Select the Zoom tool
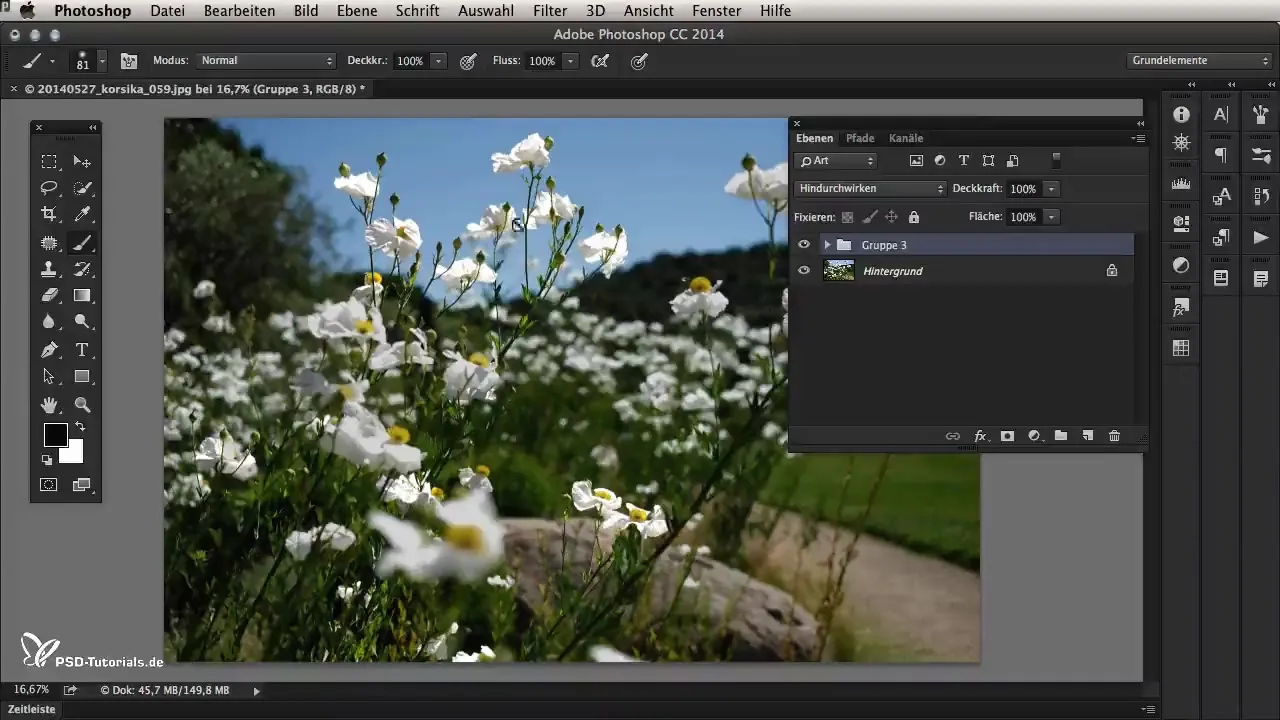 (82, 405)
